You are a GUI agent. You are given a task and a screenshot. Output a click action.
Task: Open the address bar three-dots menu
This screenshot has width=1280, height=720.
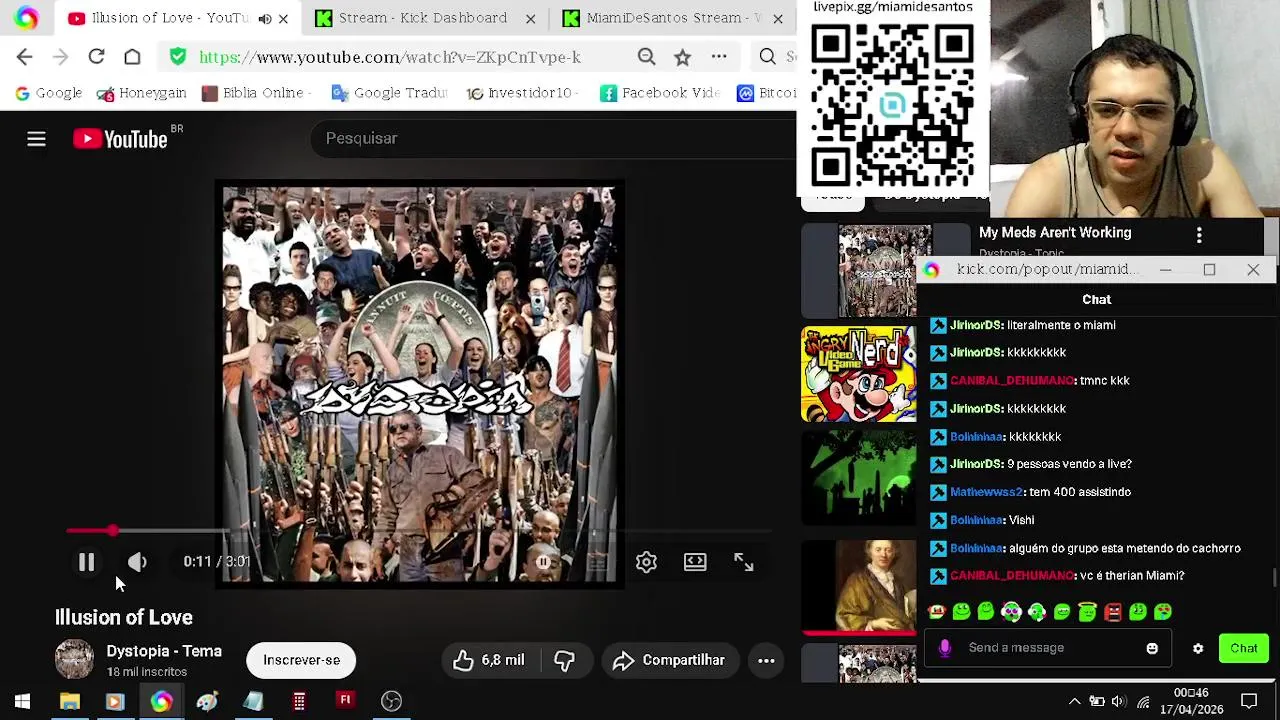point(719,57)
